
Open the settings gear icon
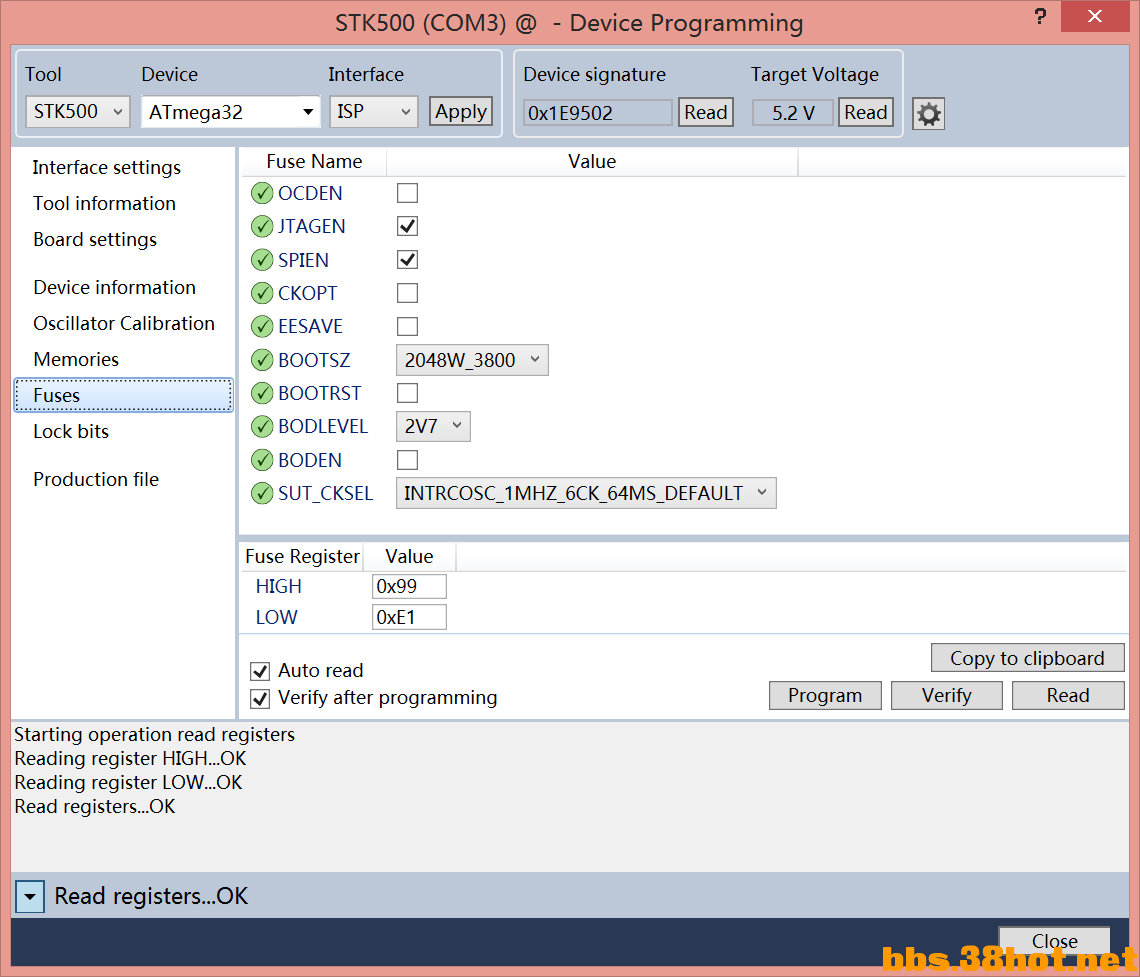pyautogui.click(x=928, y=114)
